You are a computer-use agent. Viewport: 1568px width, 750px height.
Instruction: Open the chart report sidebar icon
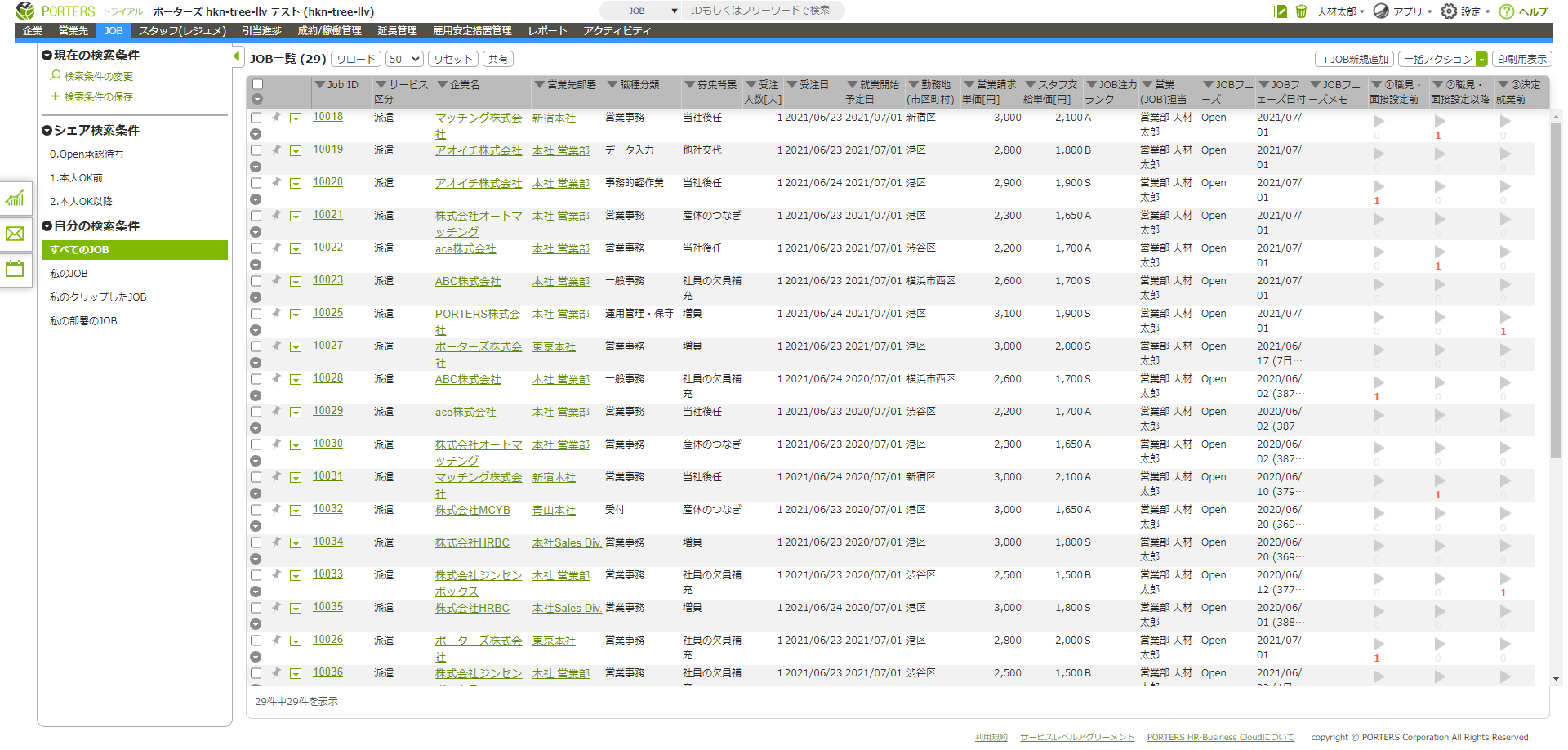(16, 198)
